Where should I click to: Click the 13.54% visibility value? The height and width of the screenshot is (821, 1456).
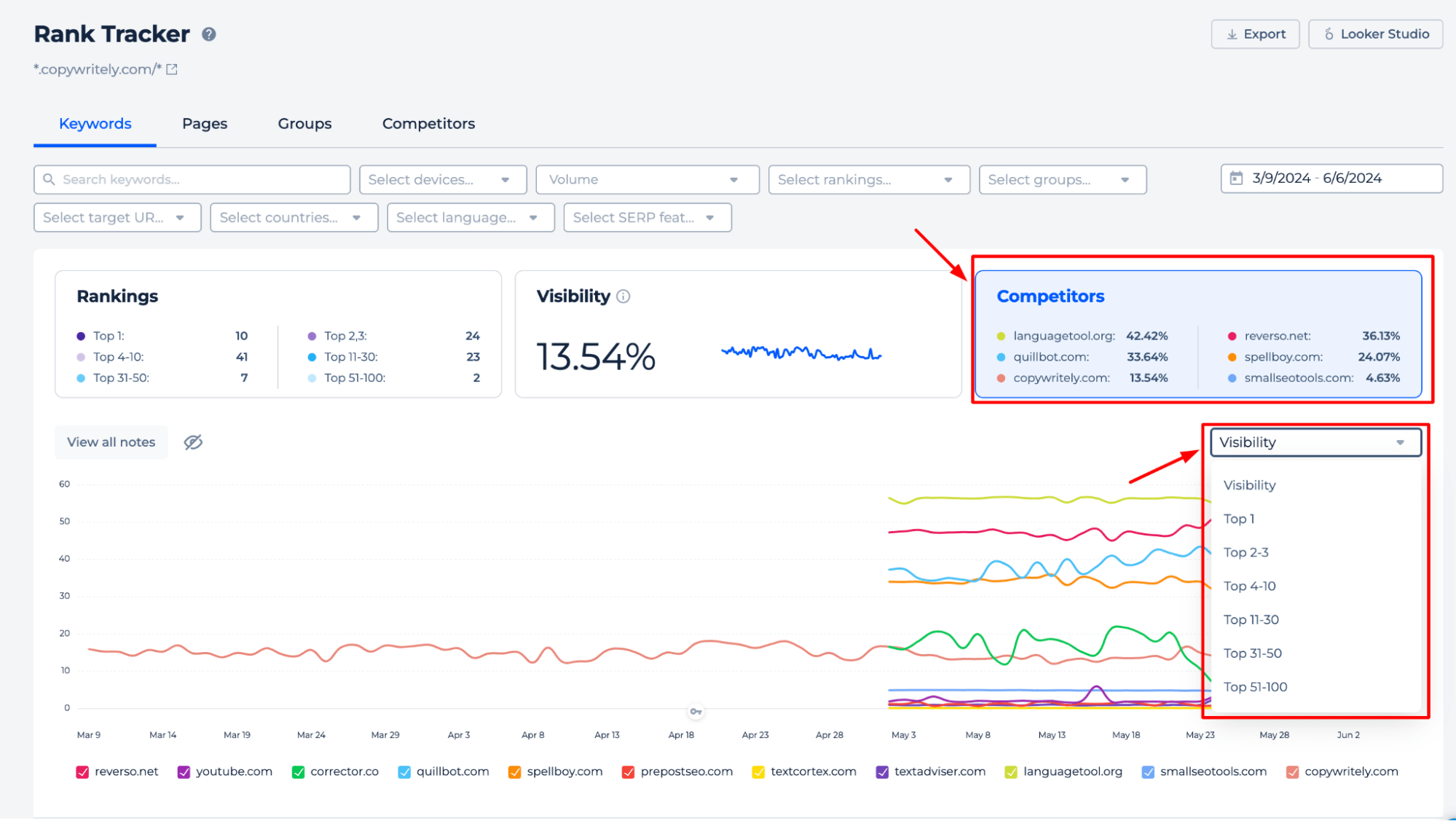(x=596, y=357)
